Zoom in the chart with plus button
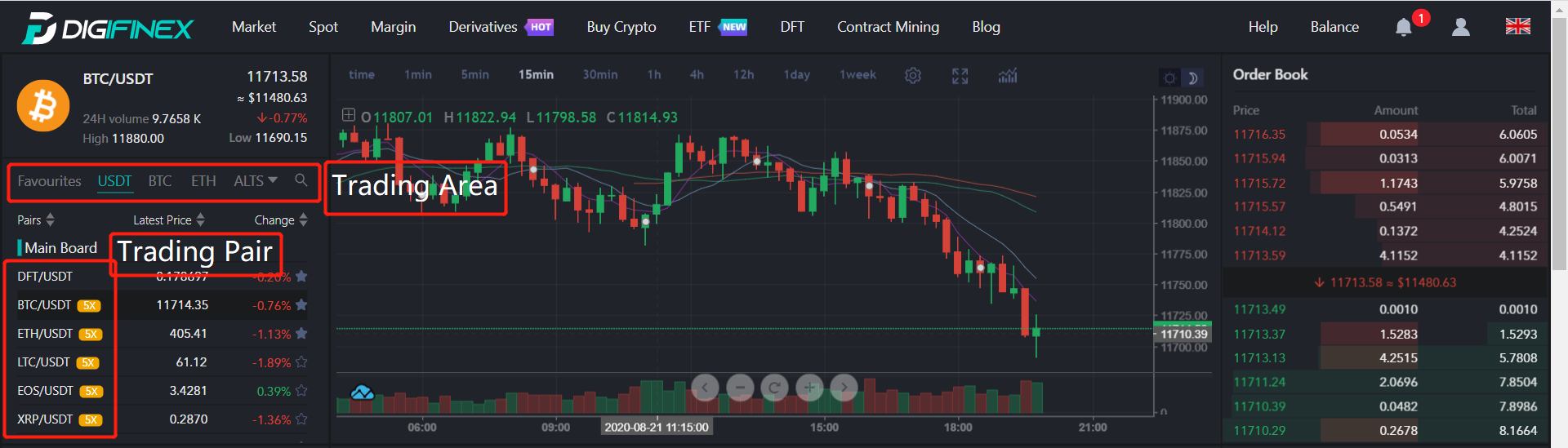Viewport: 1568px width, 448px height. click(x=809, y=387)
